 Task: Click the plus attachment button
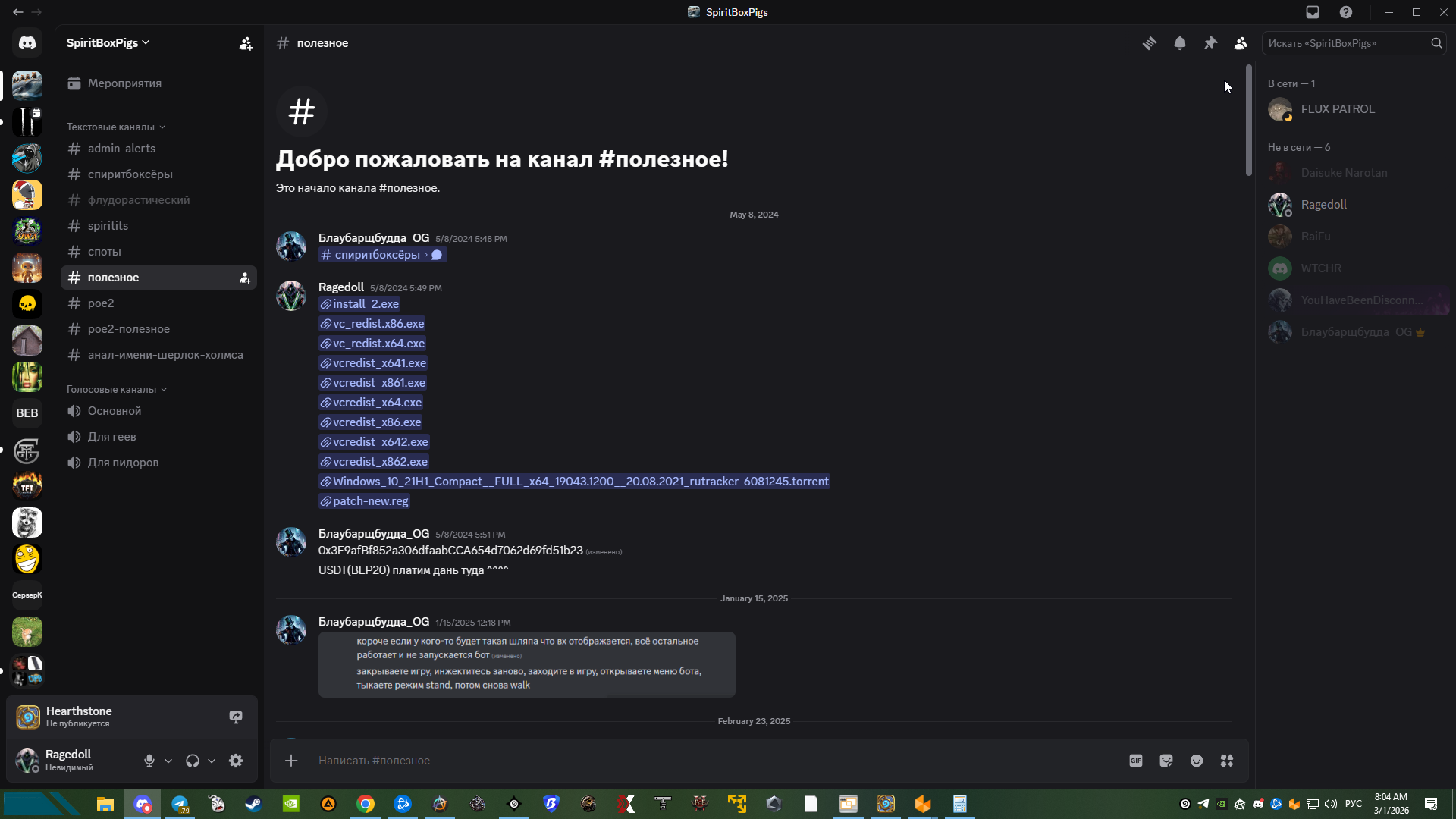[x=291, y=761]
